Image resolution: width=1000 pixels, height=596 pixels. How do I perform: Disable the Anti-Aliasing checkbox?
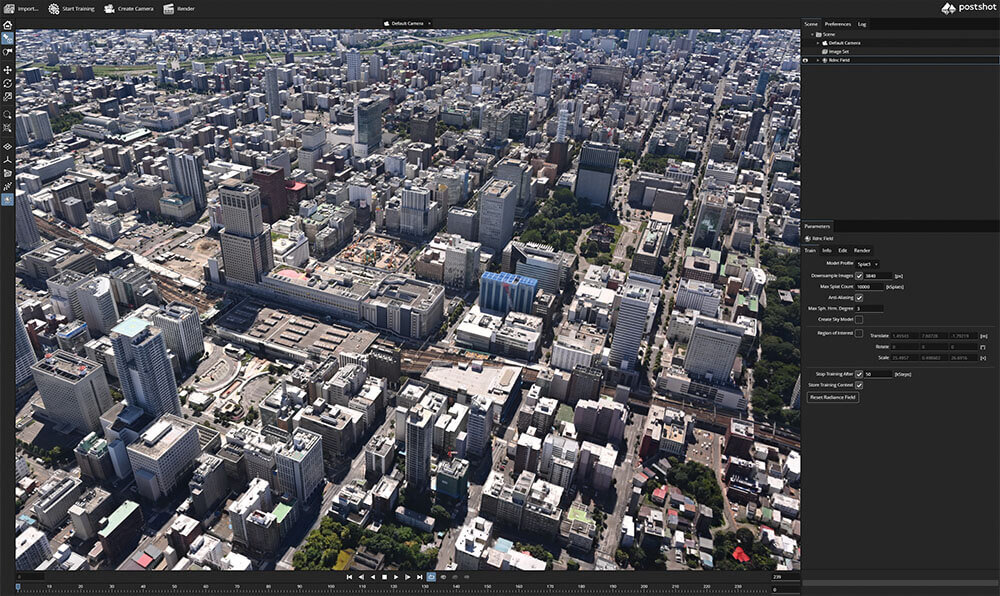[x=859, y=298]
